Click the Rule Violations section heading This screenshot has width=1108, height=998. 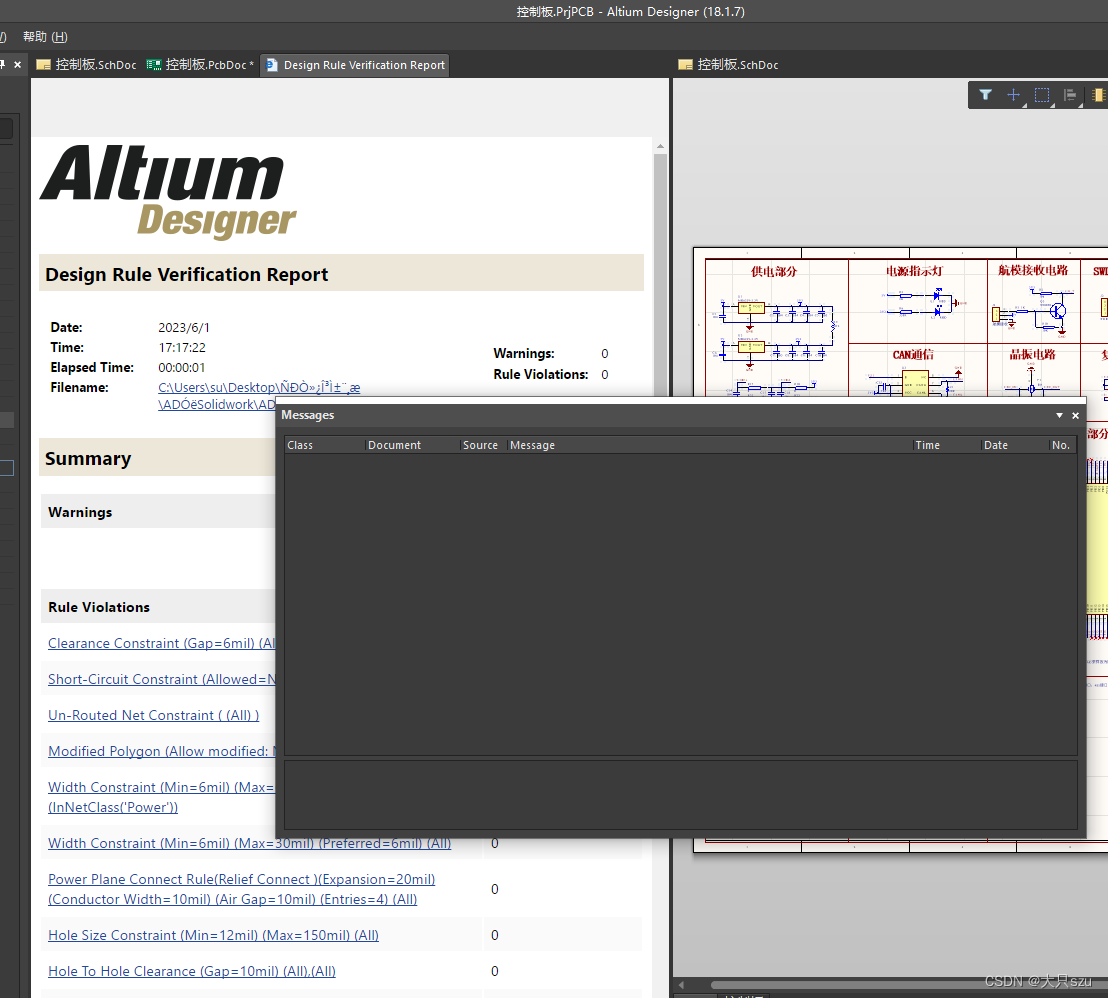pos(99,607)
